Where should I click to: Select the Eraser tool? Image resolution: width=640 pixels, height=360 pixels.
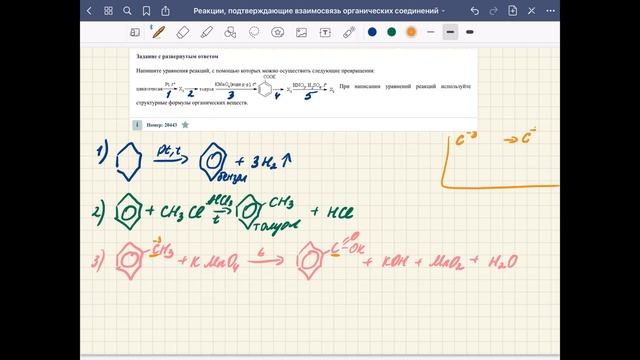(182, 32)
